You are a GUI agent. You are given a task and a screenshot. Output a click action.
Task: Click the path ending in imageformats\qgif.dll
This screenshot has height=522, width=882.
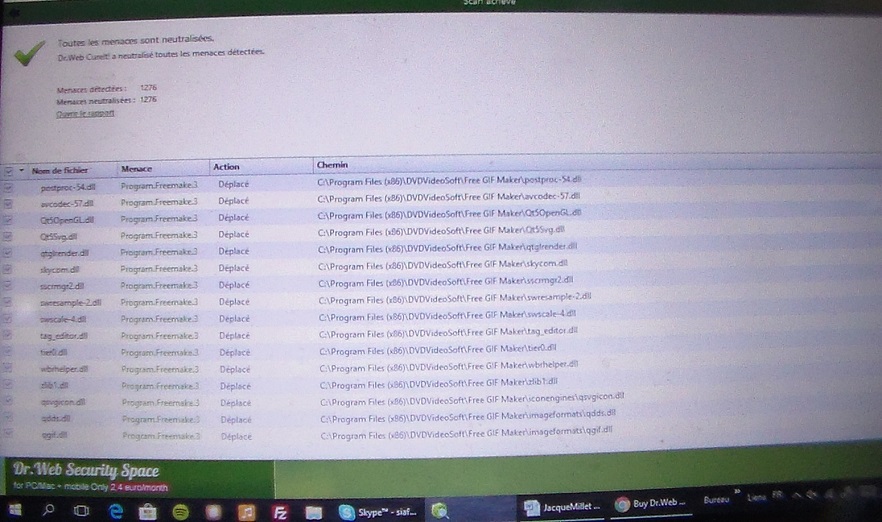(466, 433)
